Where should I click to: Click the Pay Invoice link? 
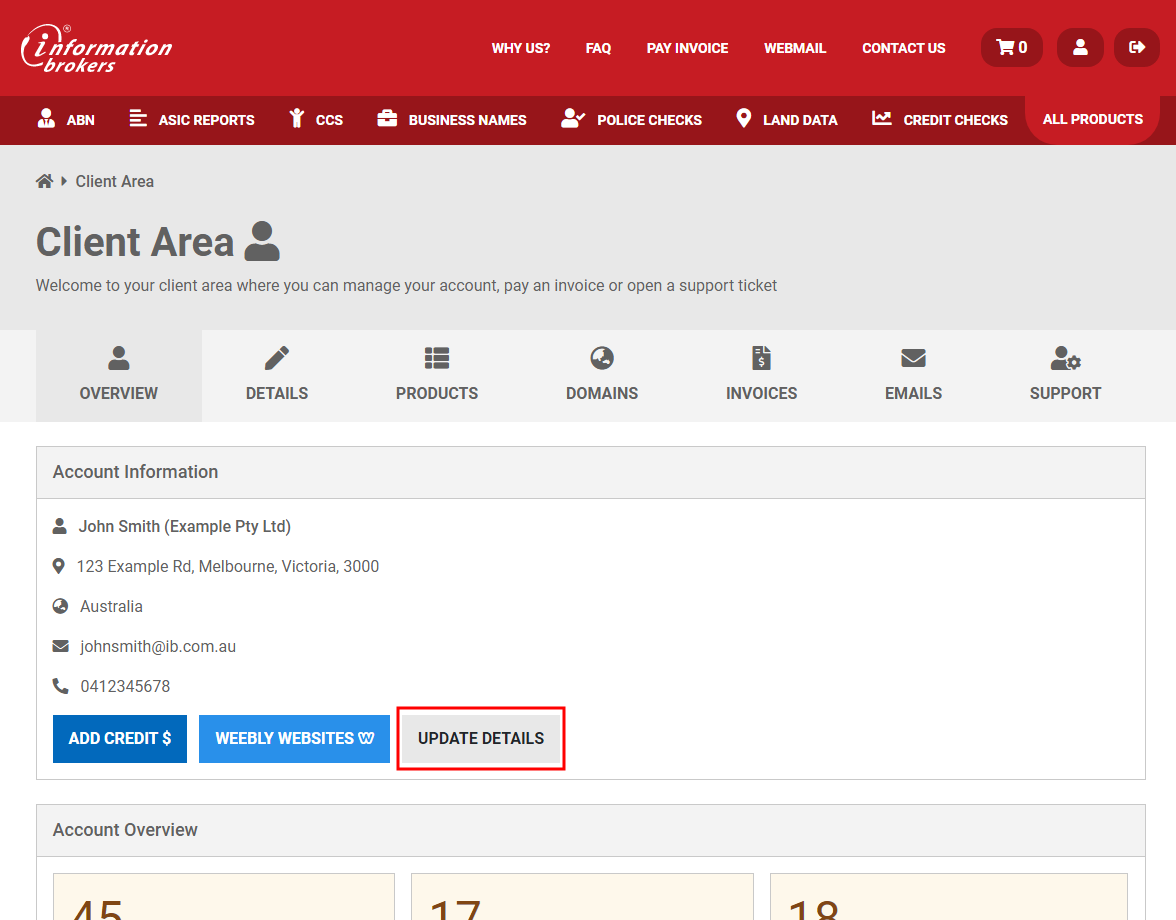[687, 48]
